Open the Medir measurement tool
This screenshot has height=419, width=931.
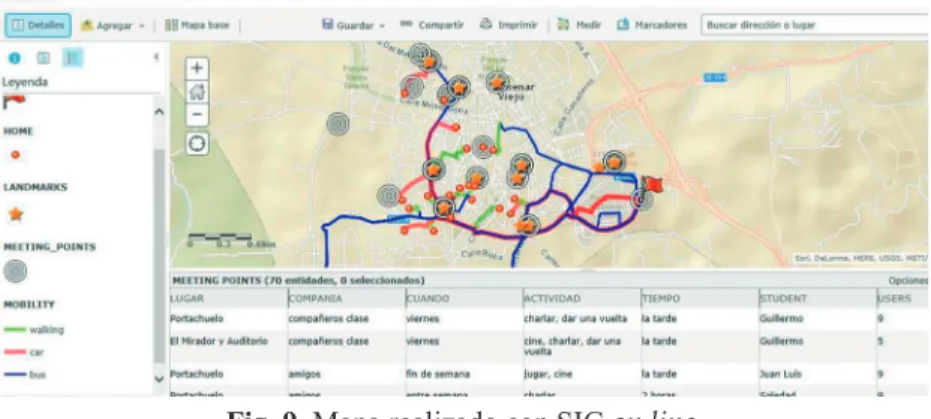pyautogui.click(x=580, y=26)
